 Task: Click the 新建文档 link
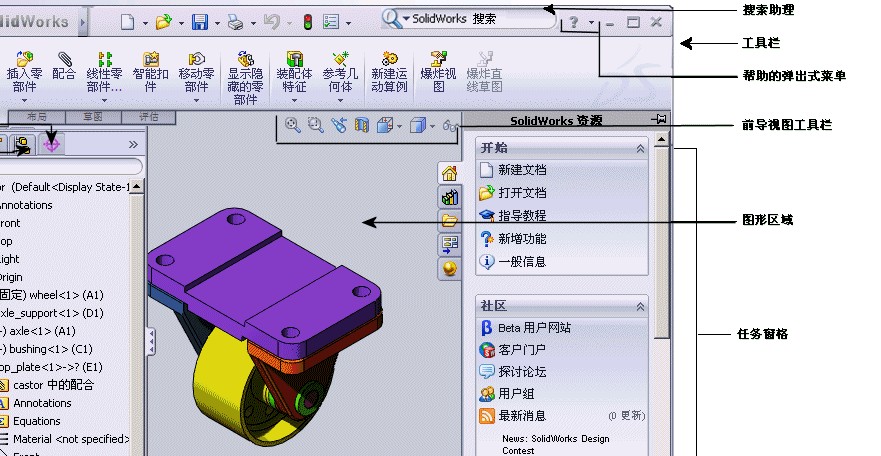(x=522, y=170)
